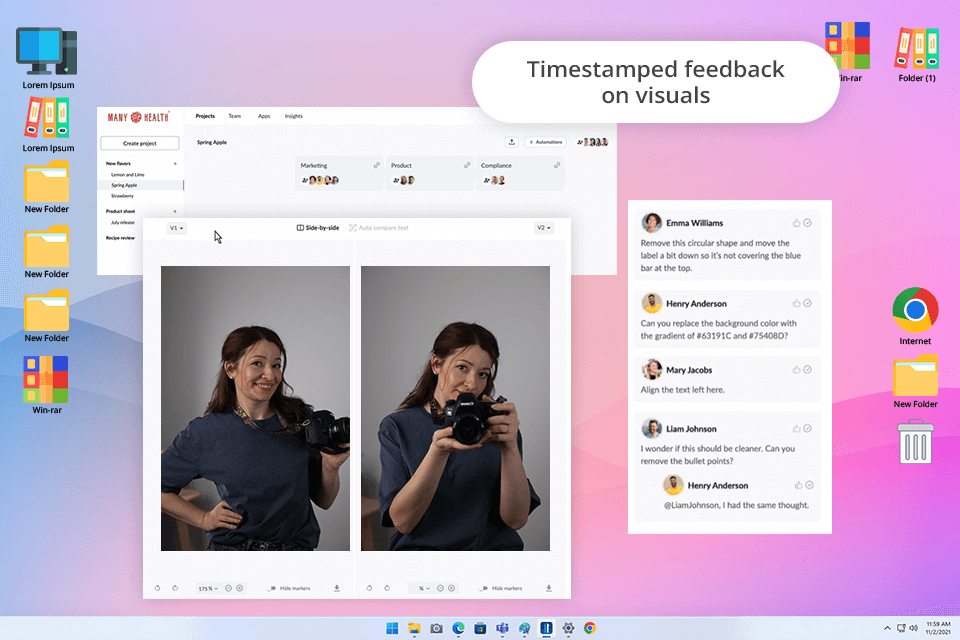960x640 pixels.
Task: Rotate the V2 image clockwise
Action: pos(387,588)
